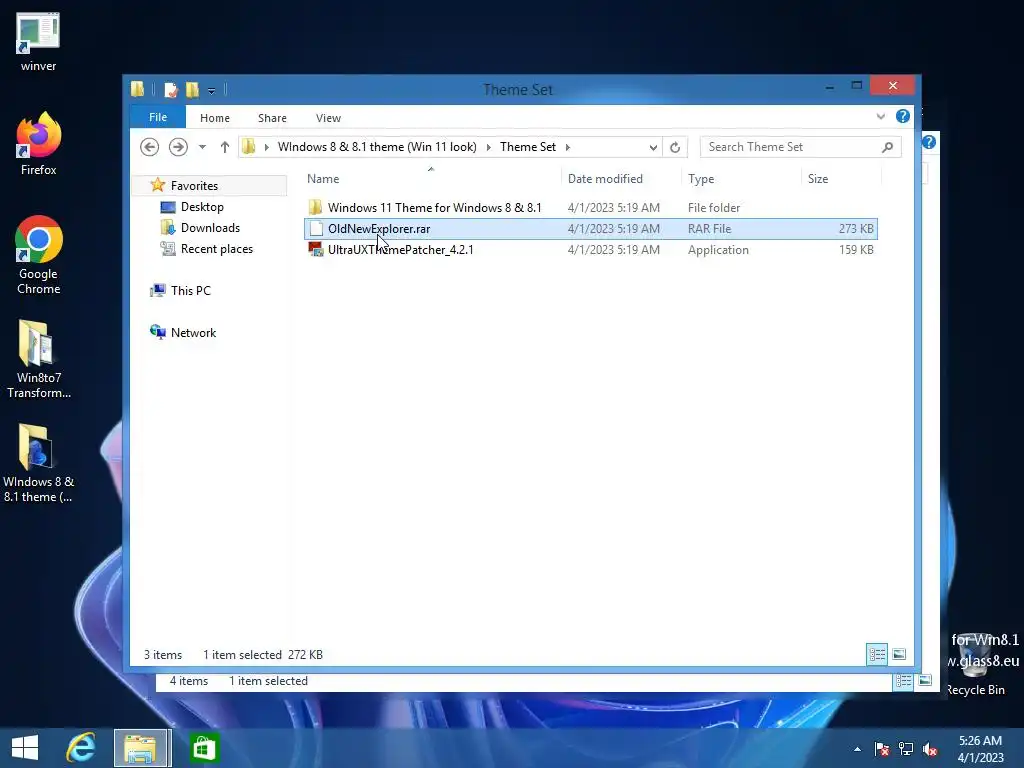Click Help icon of the background window
The width and height of the screenshot is (1024, 768).
click(929, 142)
